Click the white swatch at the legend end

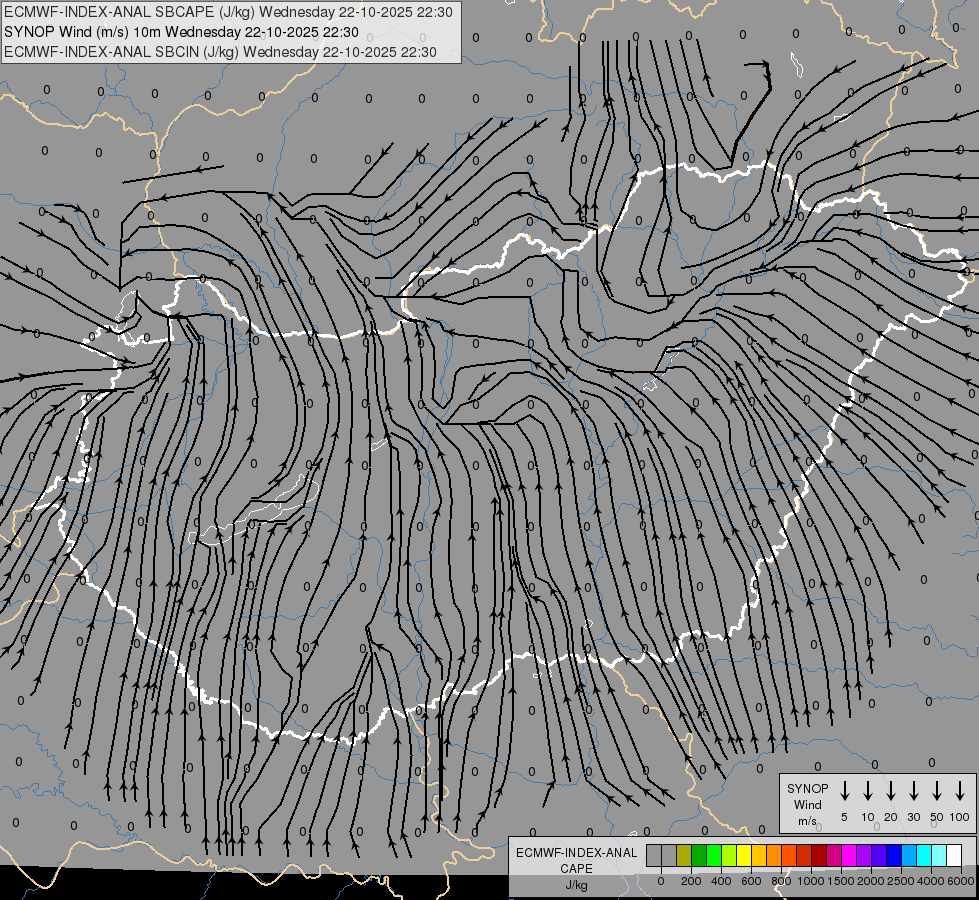[953, 855]
